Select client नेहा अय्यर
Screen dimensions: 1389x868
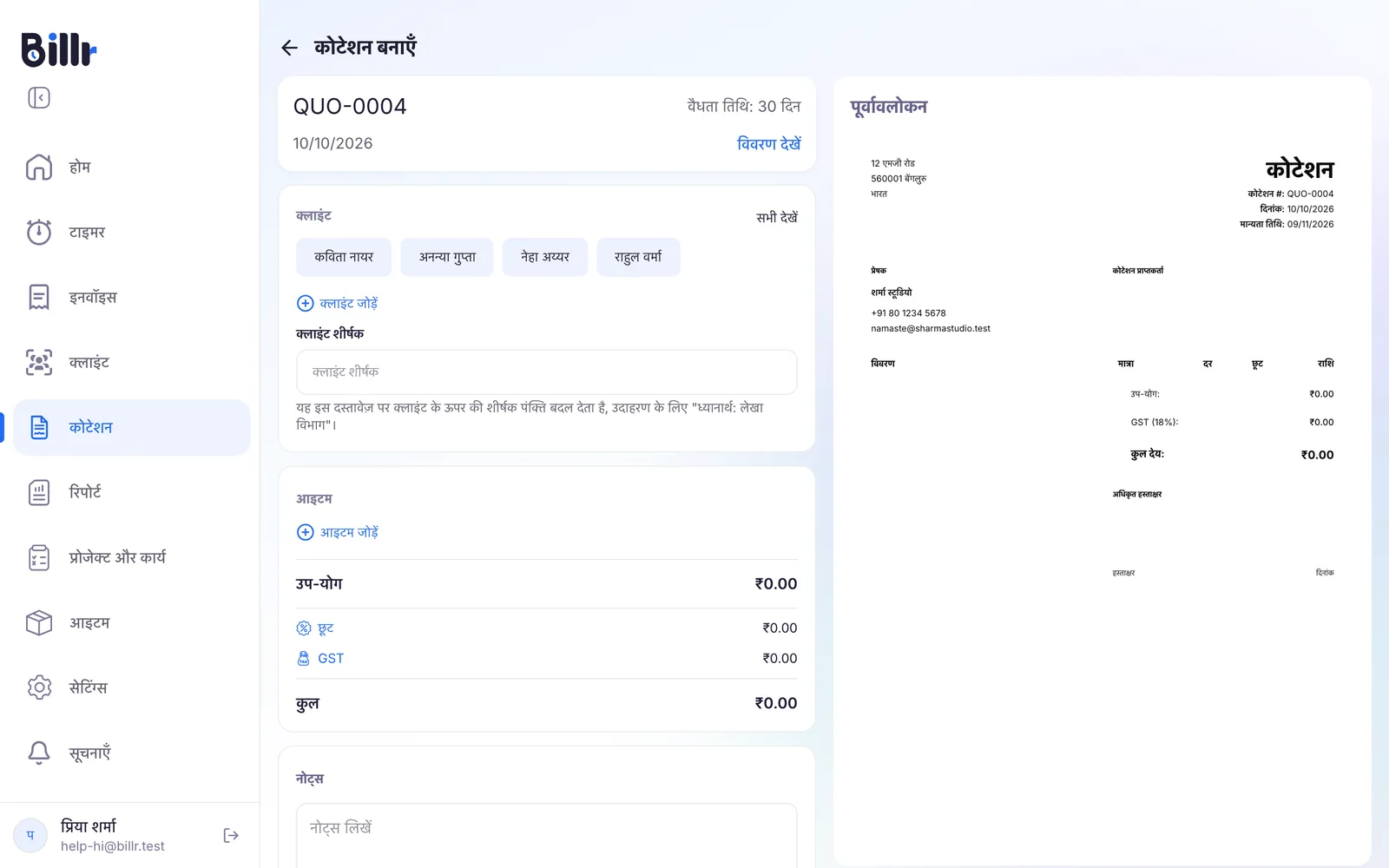(545, 257)
